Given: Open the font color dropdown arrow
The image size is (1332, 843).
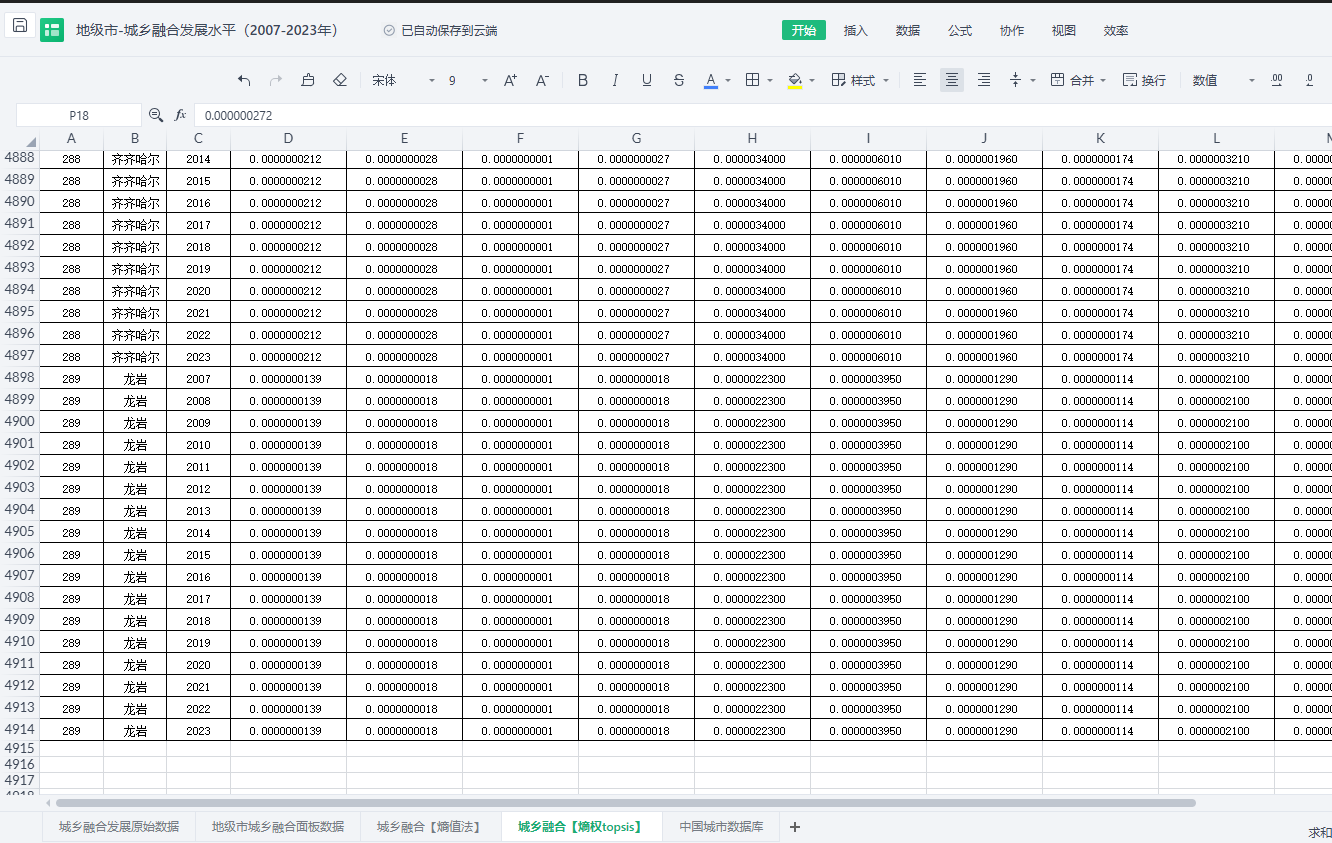Looking at the screenshot, I should click(x=728, y=80).
